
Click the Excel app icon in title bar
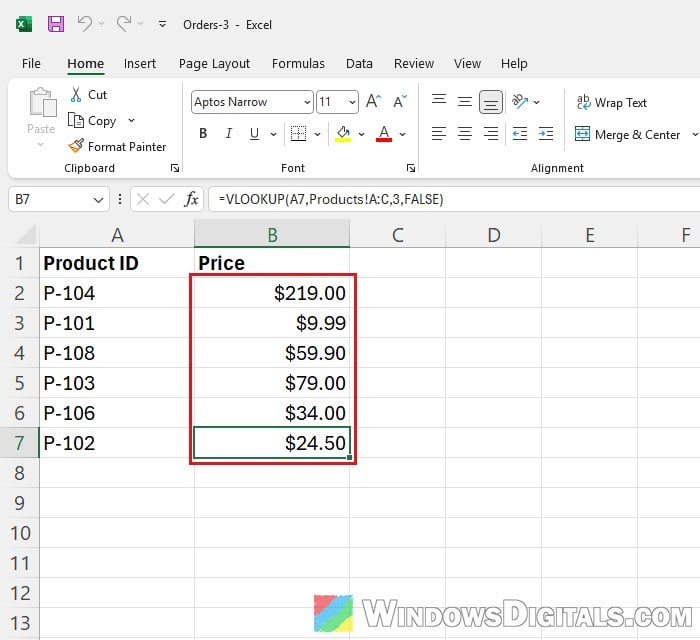point(24,24)
